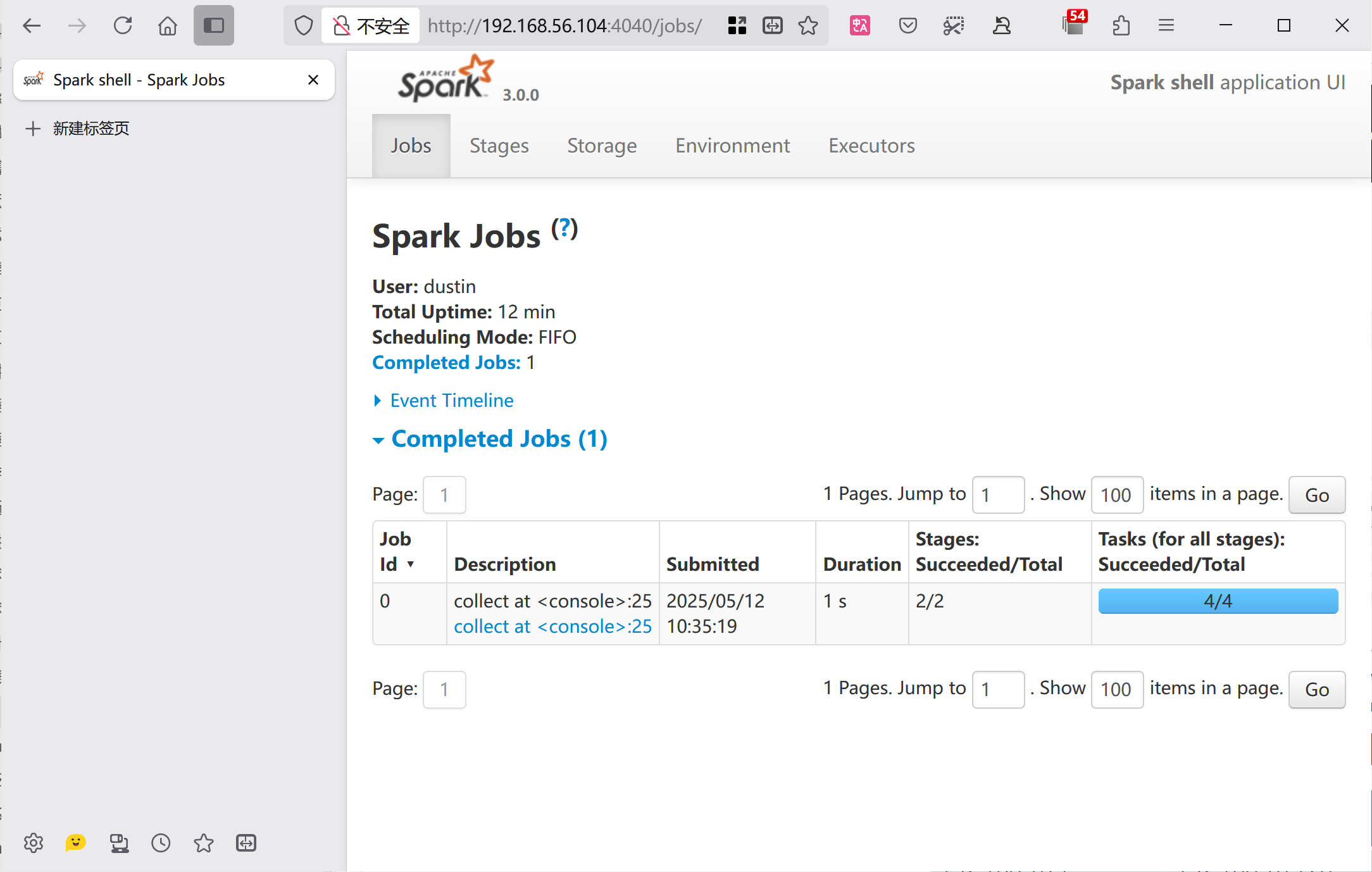Open the extensions puzzle icon
Viewport: 1372px width, 872px height.
coord(1121,26)
